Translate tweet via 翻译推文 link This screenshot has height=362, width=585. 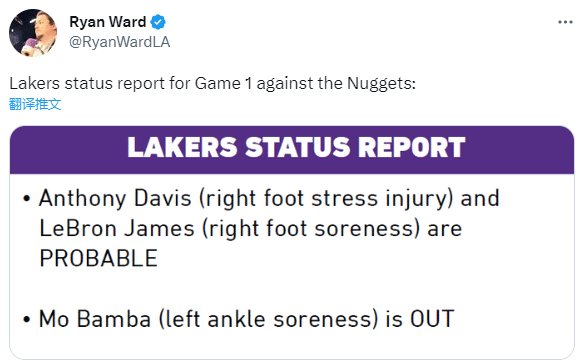35,104
